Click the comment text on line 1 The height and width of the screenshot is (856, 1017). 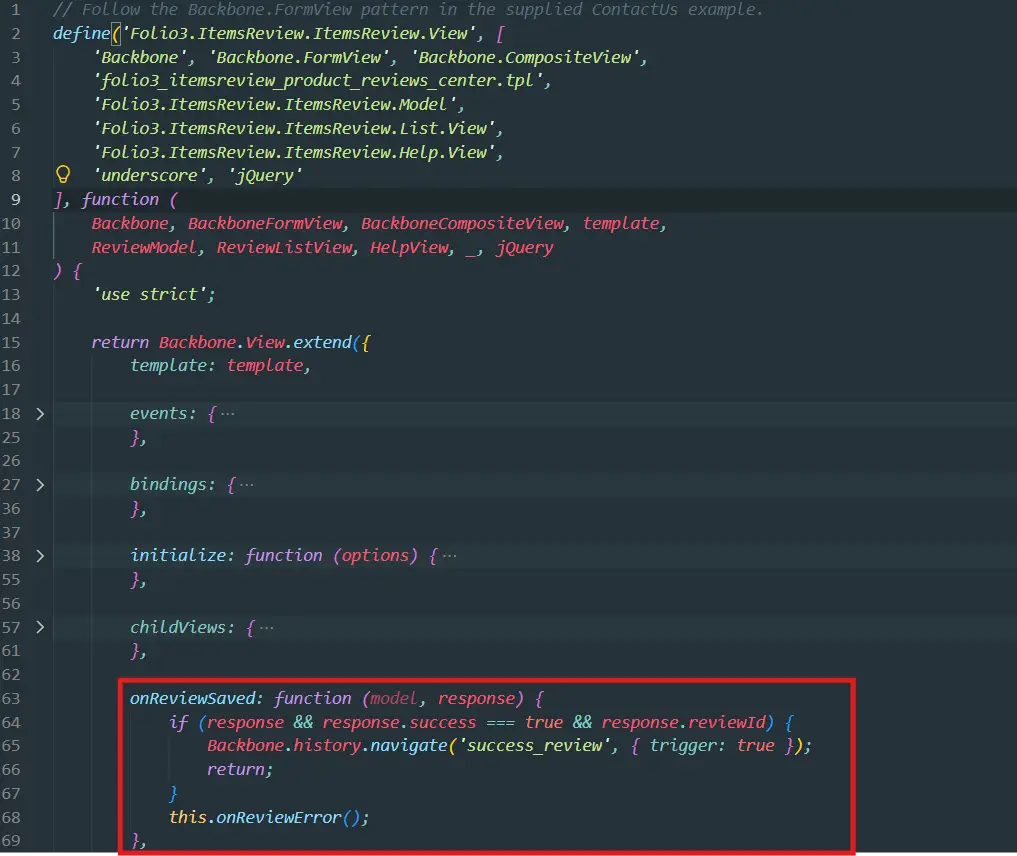tap(409, 10)
